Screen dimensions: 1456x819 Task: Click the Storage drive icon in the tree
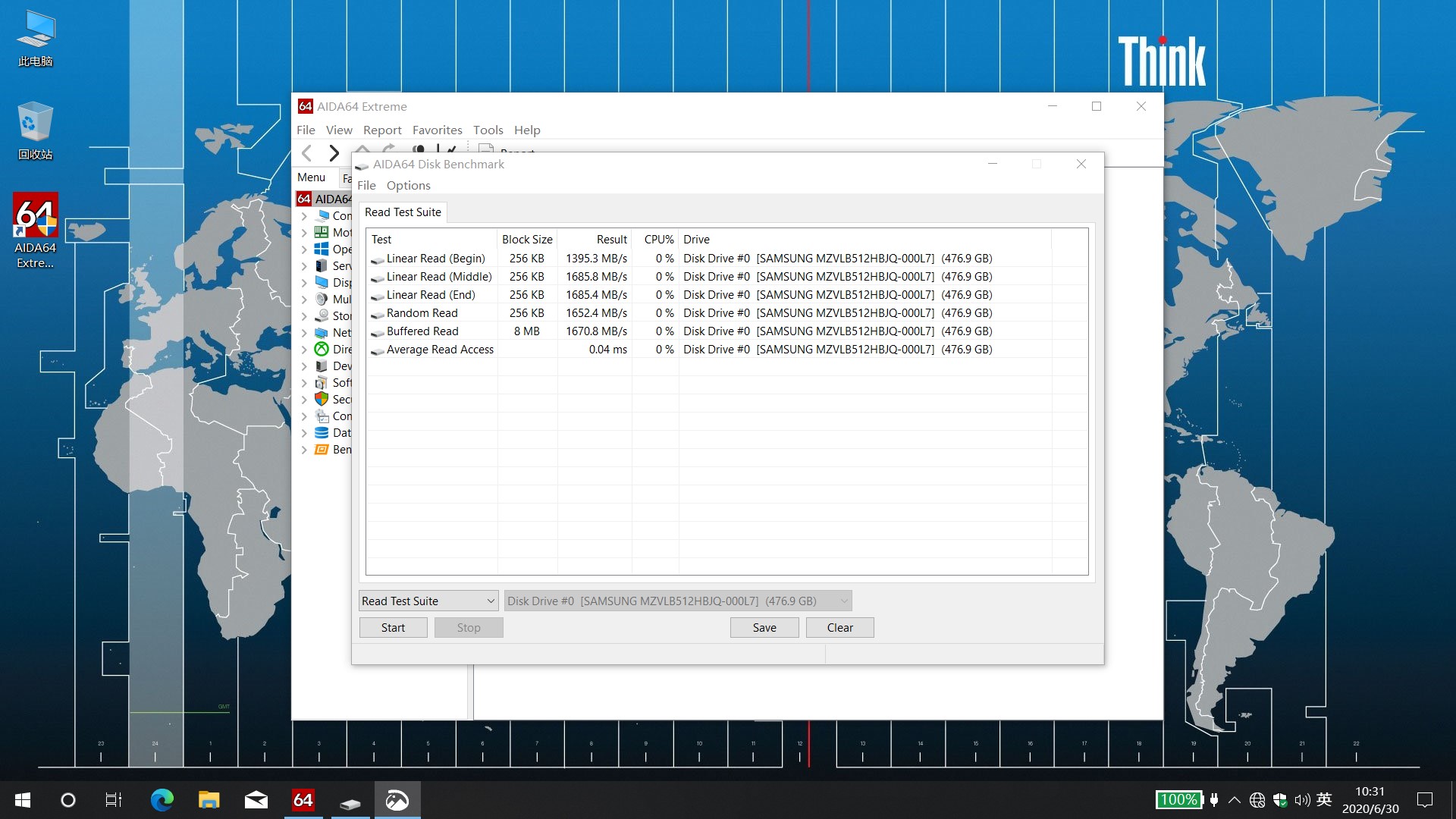coord(322,315)
